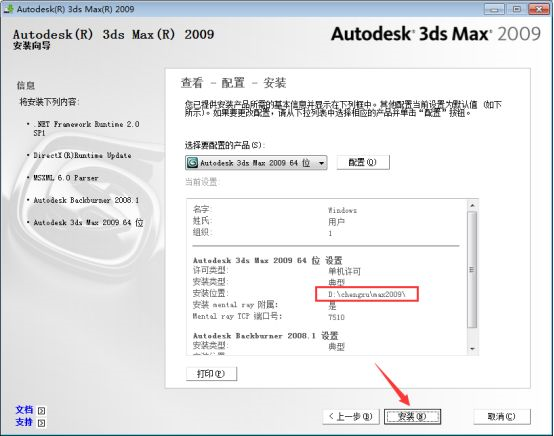554x436 pixels.
Task: Click the arrow icon next to 支持
Action: 41,423
